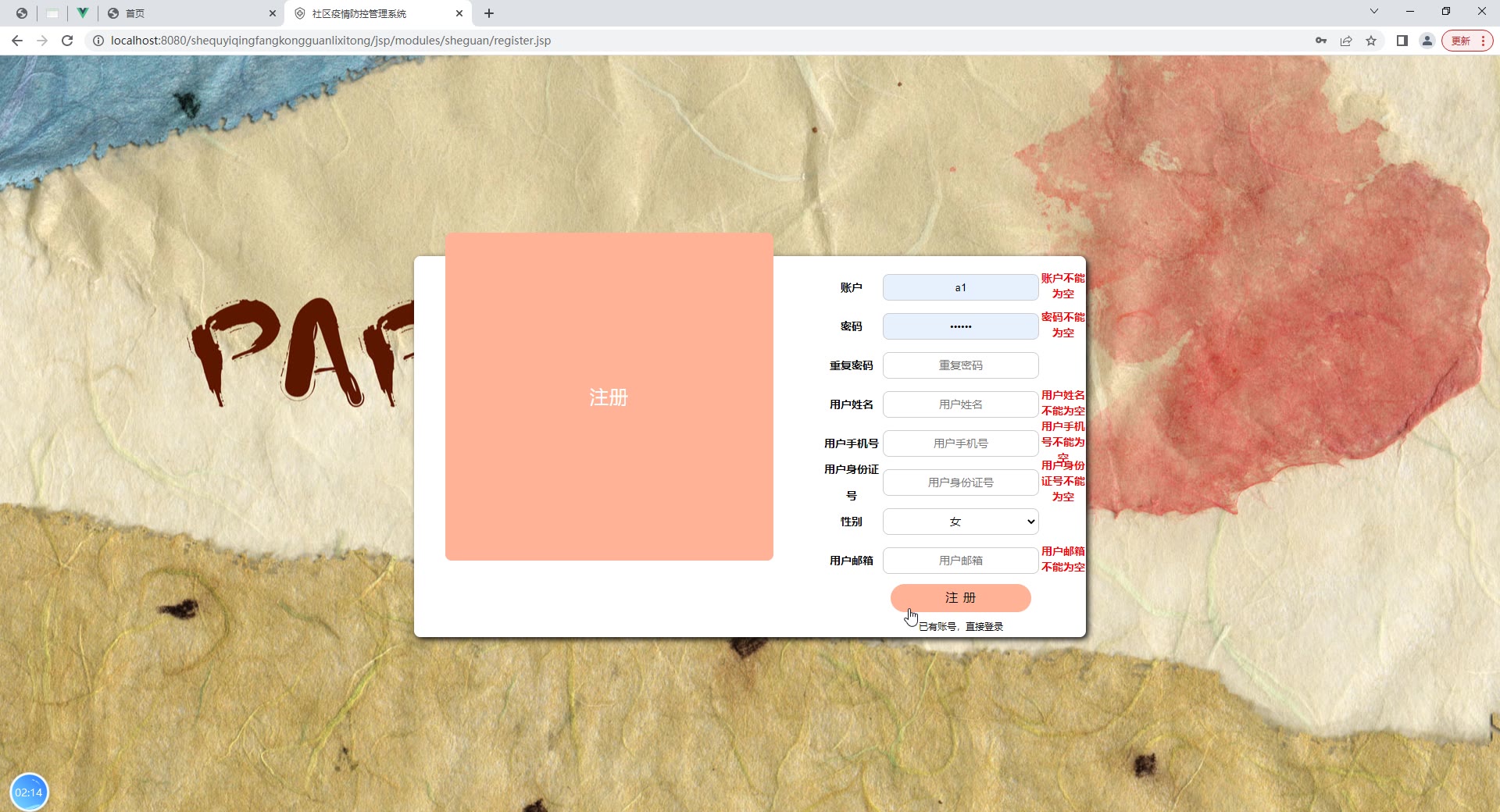Focus the 重复密码 input

(960, 365)
